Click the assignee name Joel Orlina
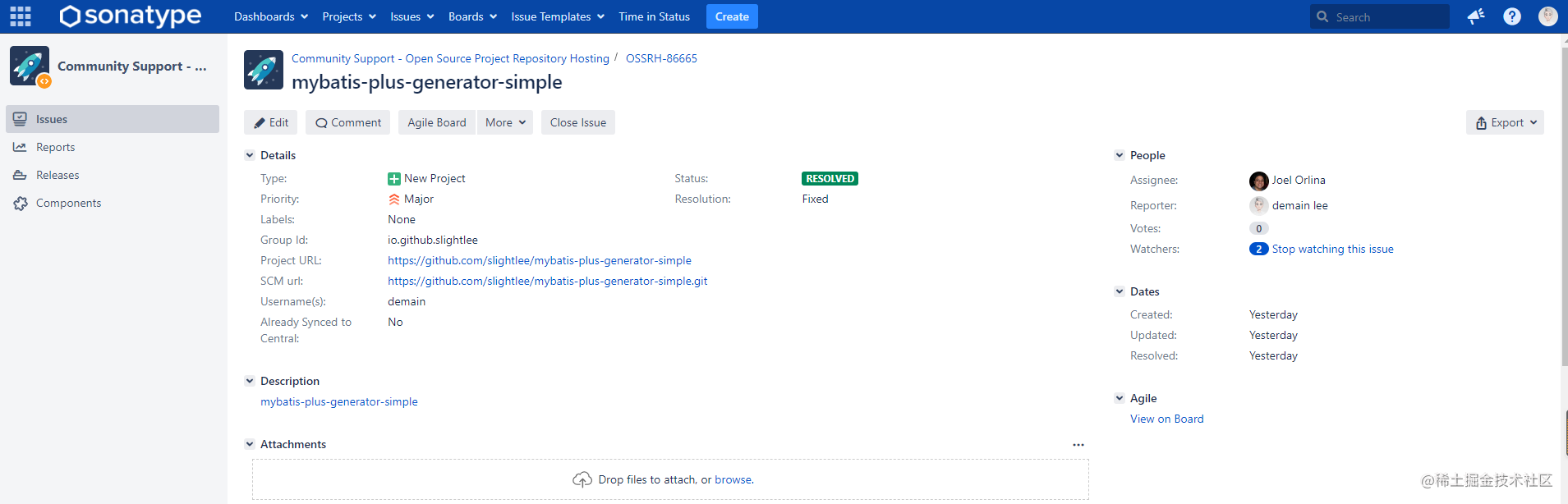Screen dimensions: 1568x504 click(1299, 181)
